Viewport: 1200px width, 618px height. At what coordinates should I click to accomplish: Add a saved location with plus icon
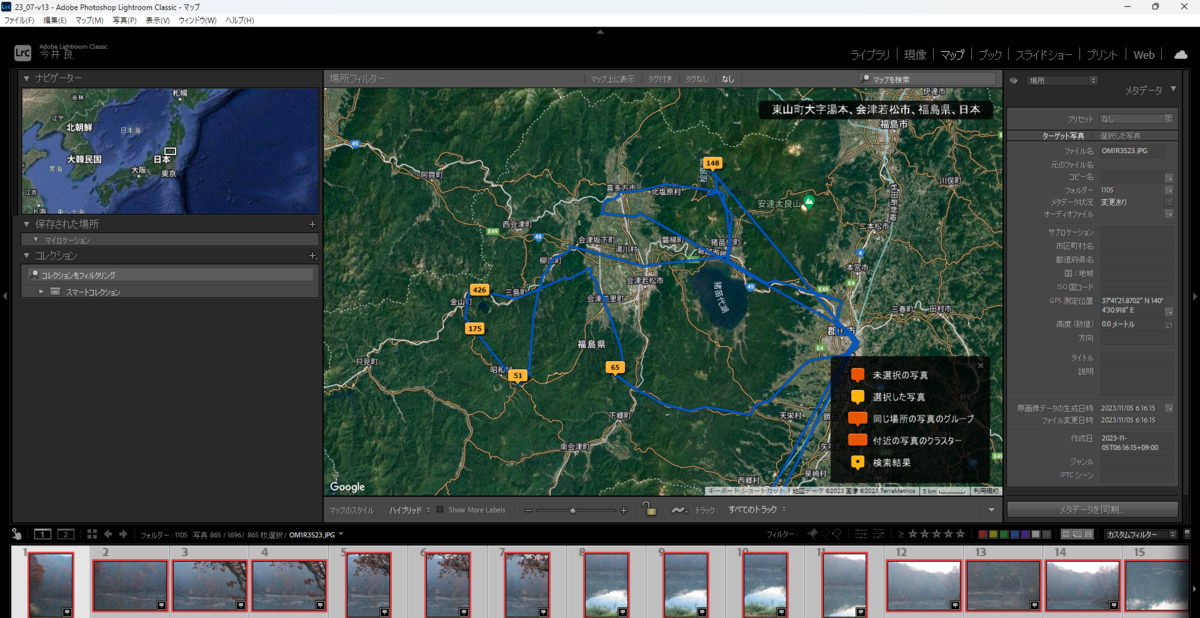tap(312, 224)
